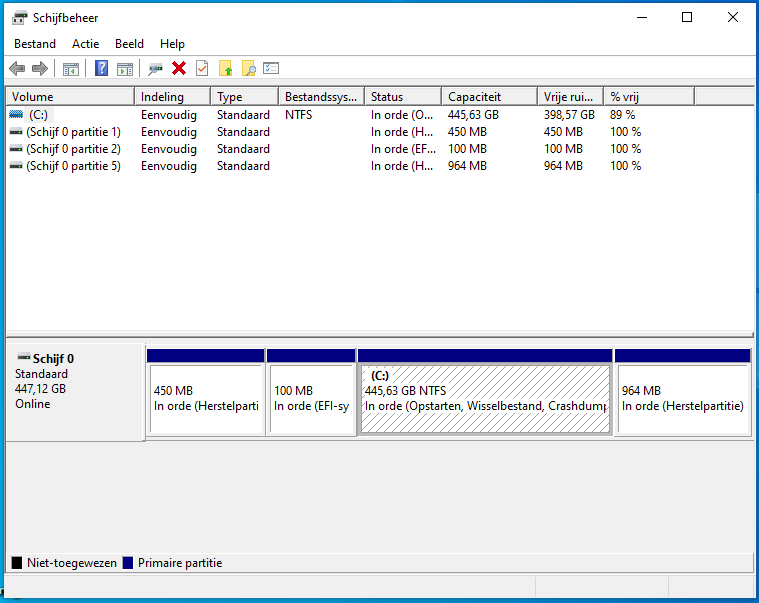
Task: Toggle the action pane toolbar icon
Action: (x=125, y=68)
